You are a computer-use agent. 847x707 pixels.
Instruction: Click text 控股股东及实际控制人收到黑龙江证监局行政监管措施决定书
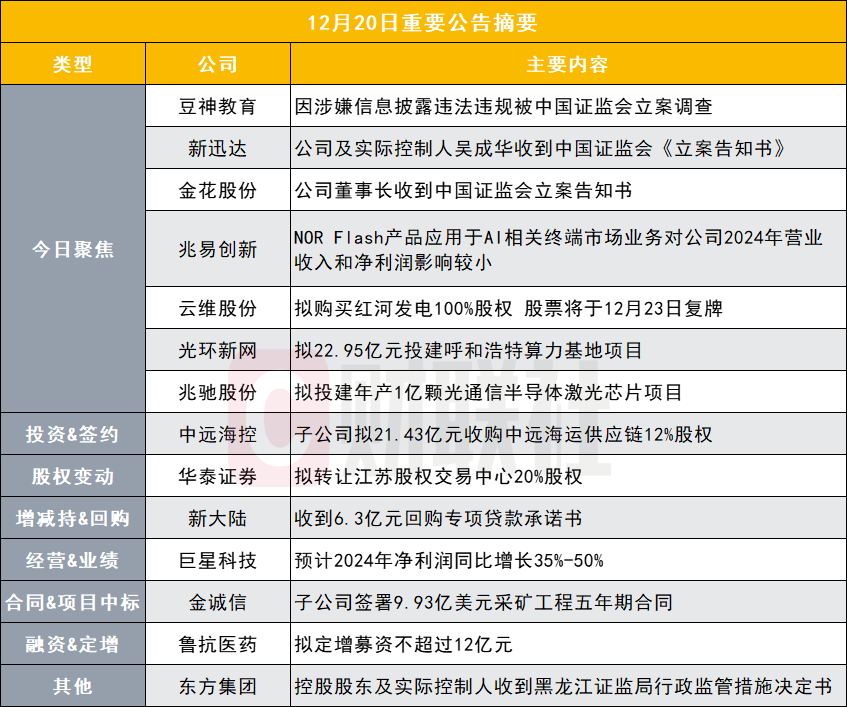click(563, 686)
